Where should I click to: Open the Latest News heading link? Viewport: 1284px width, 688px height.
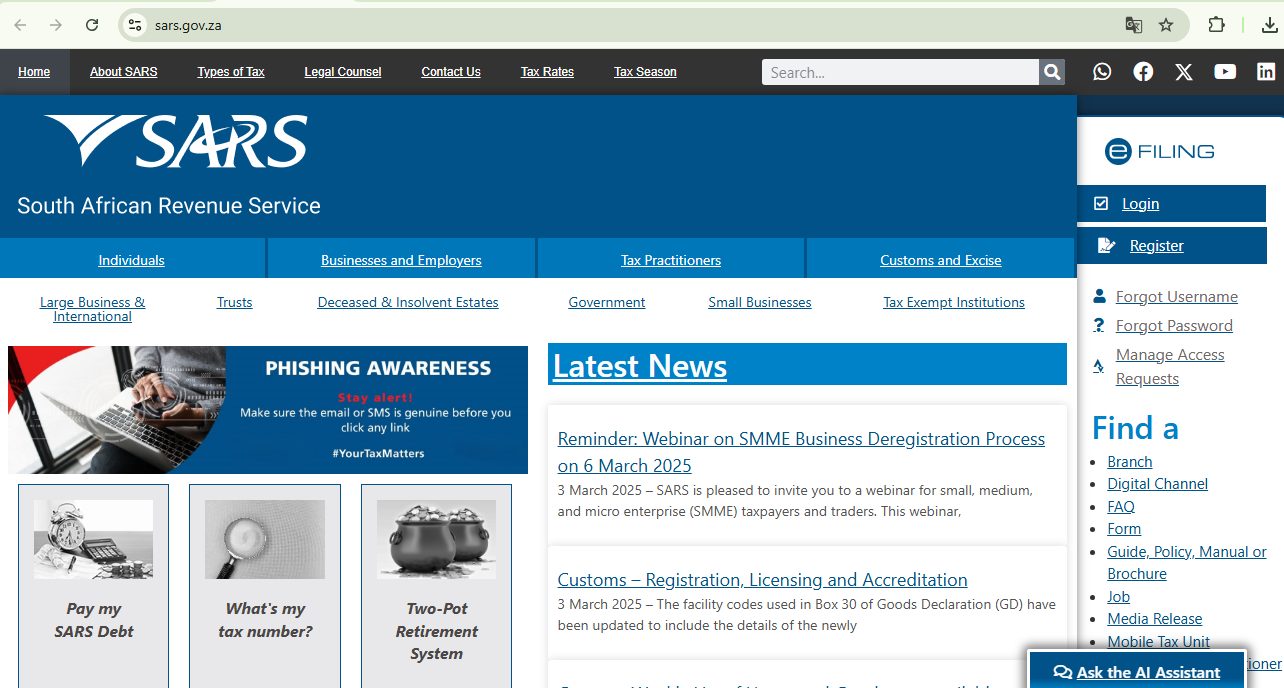(640, 366)
